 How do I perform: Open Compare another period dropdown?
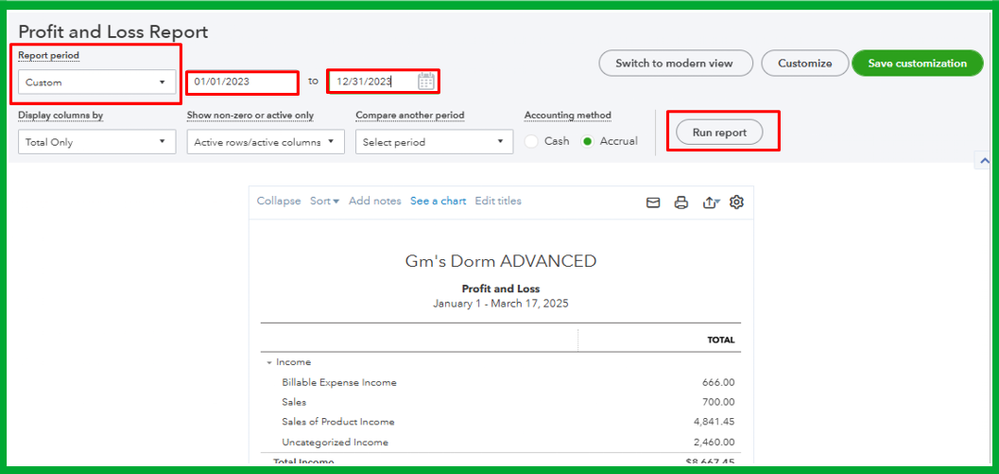tap(435, 142)
